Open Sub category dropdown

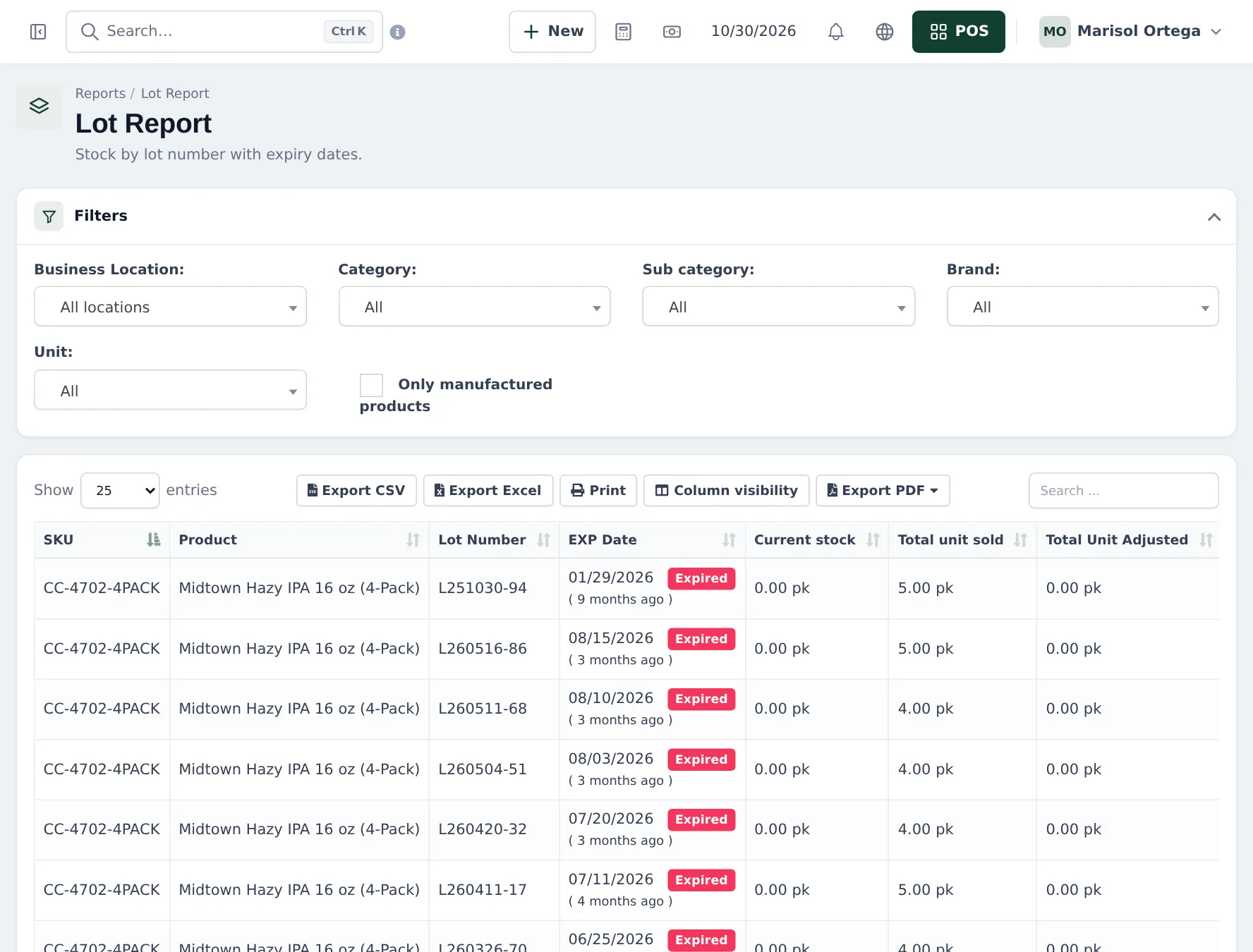pos(778,307)
